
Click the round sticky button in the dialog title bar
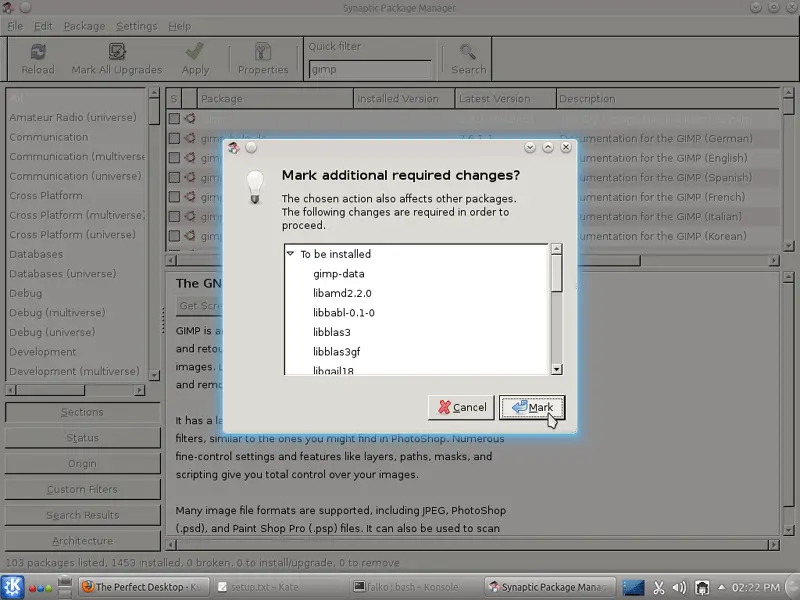251,147
